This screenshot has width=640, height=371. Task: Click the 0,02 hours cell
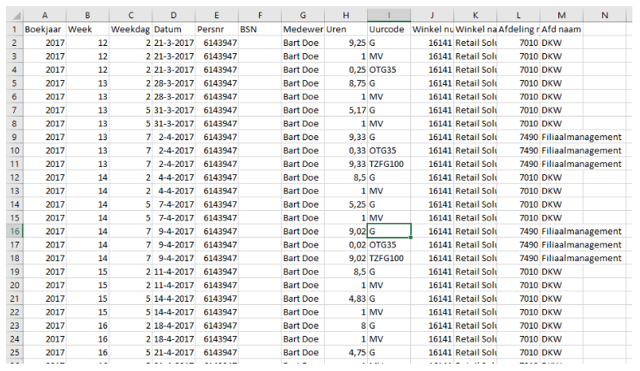346,244
